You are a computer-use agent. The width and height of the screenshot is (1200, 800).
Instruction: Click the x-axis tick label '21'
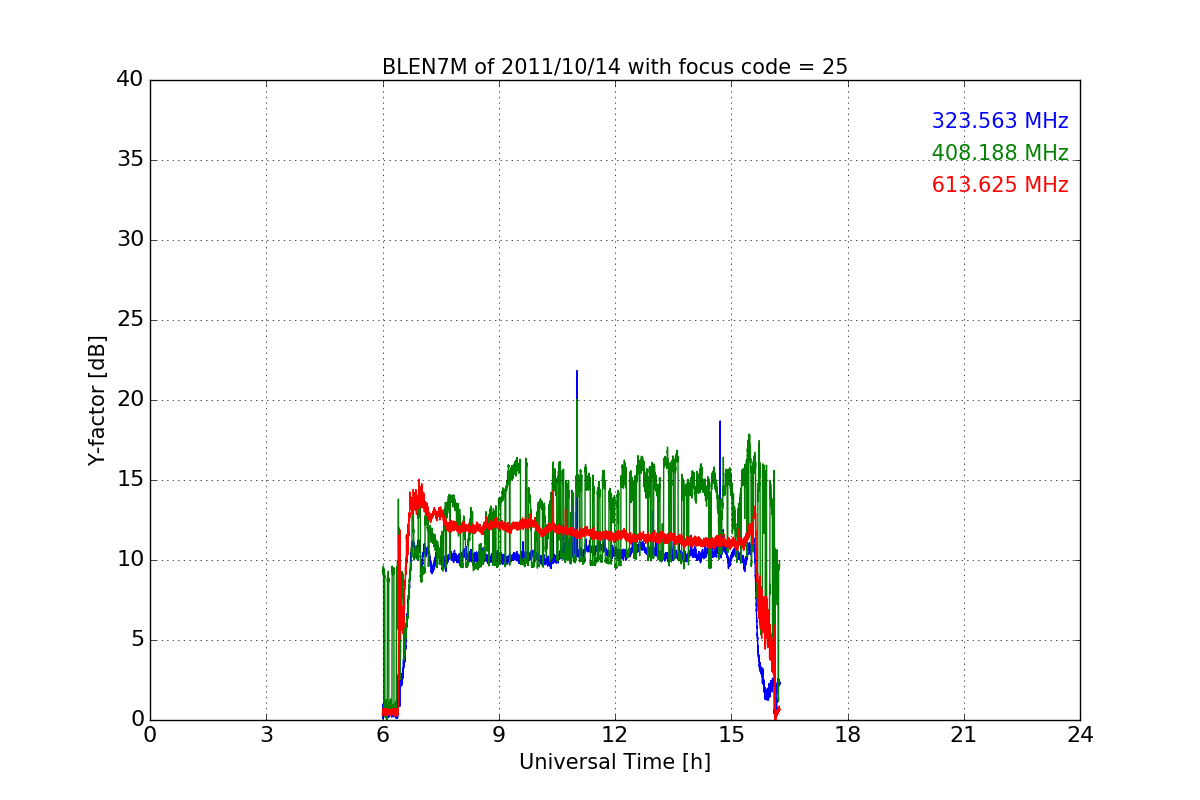964,735
